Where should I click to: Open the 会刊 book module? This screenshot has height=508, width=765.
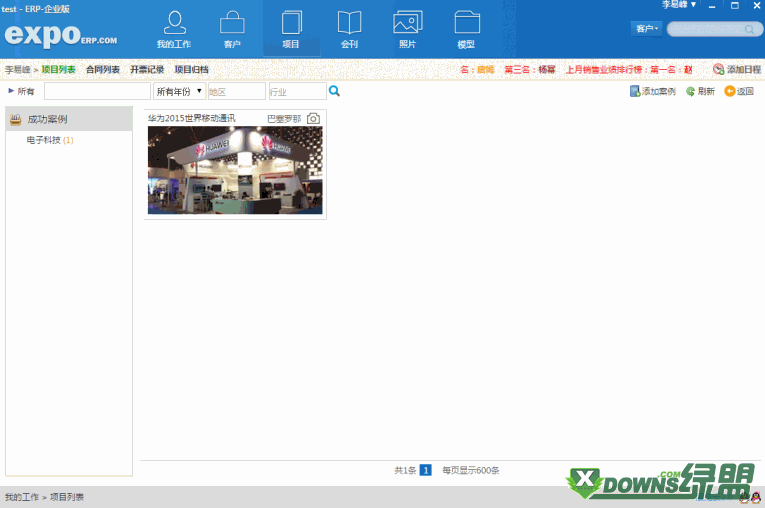pyautogui.click(x=349, y=30)
